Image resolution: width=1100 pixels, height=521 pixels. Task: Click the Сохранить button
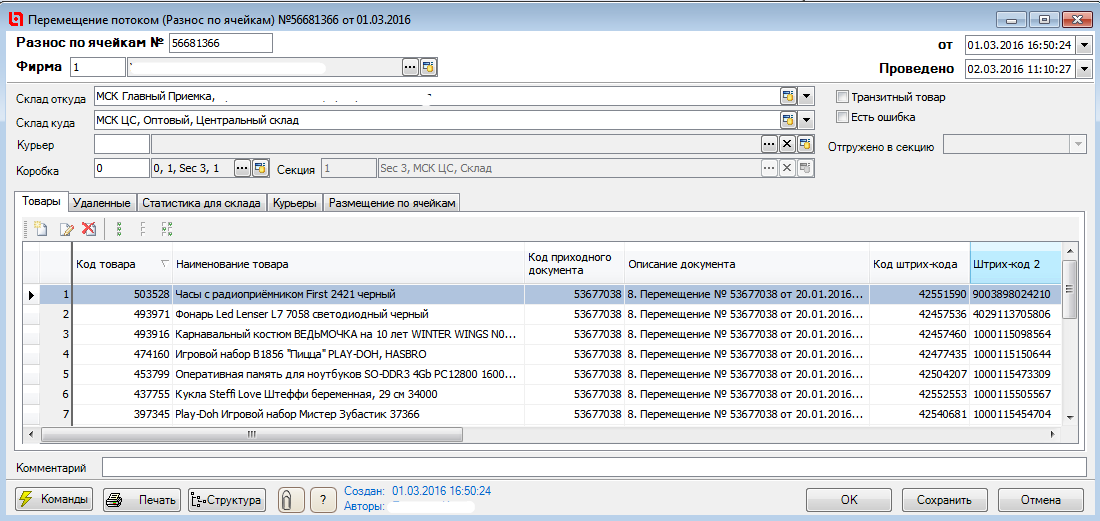(943, 500)
